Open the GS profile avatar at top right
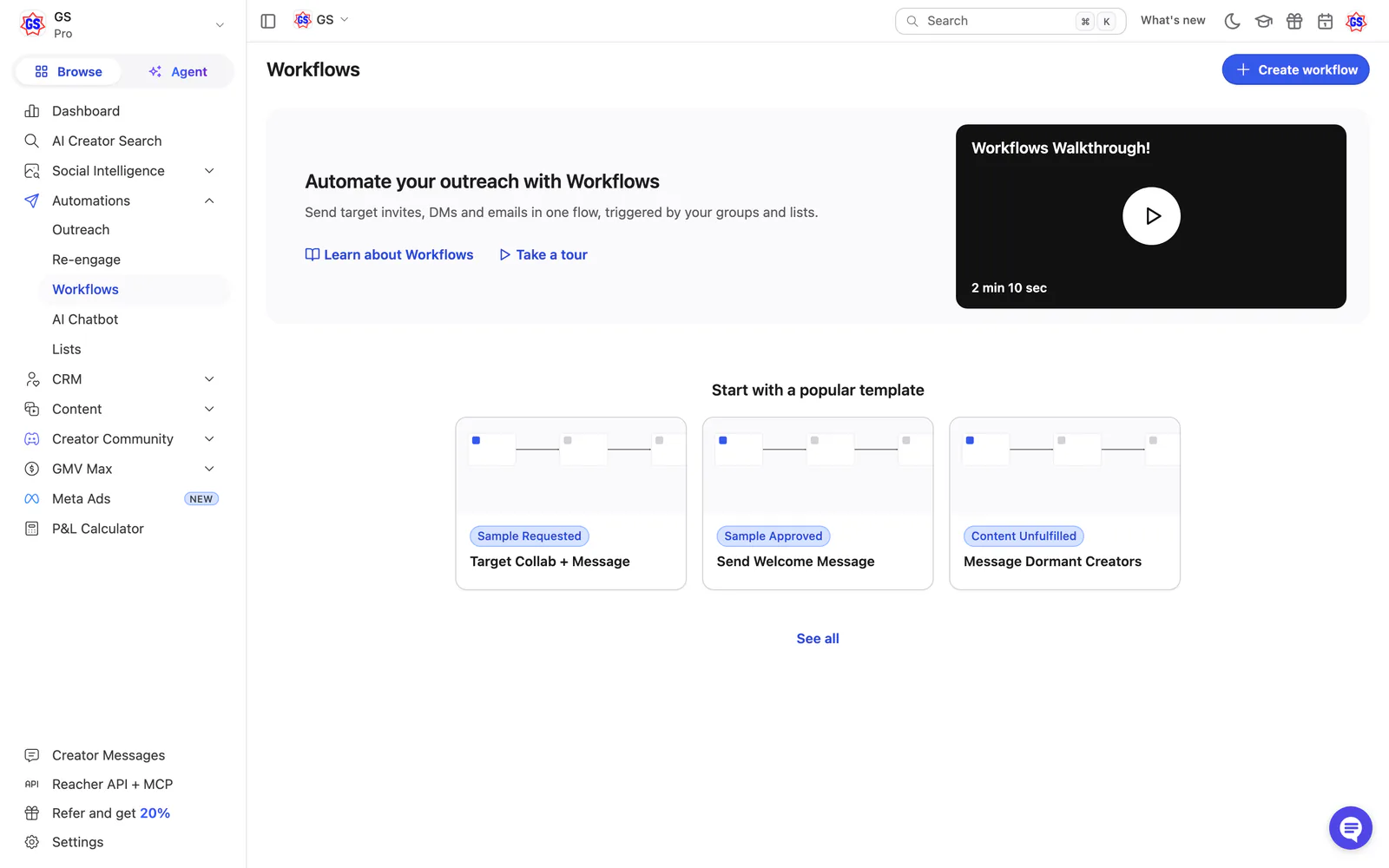 click(x=1356, y=21)
